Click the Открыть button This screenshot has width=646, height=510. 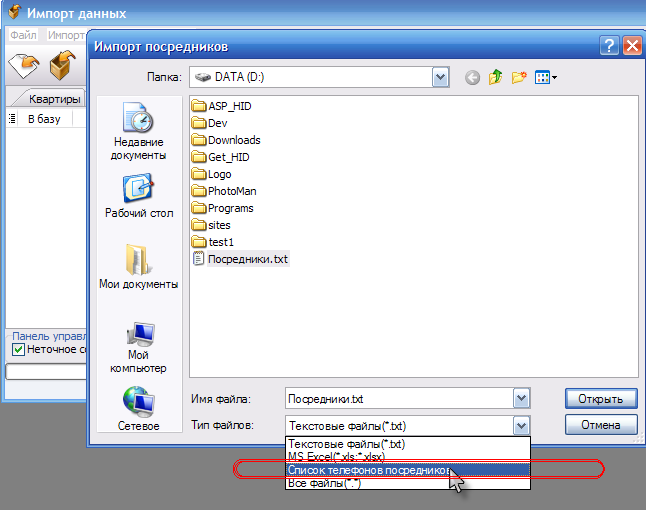[600, 399]
